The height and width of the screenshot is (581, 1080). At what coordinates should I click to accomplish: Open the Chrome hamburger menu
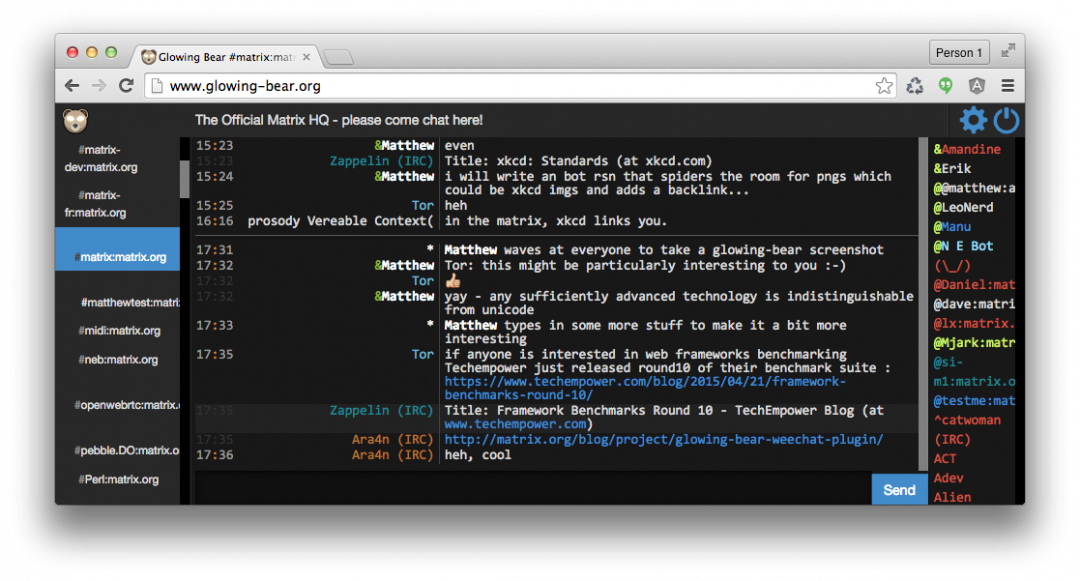point(1008,86)
